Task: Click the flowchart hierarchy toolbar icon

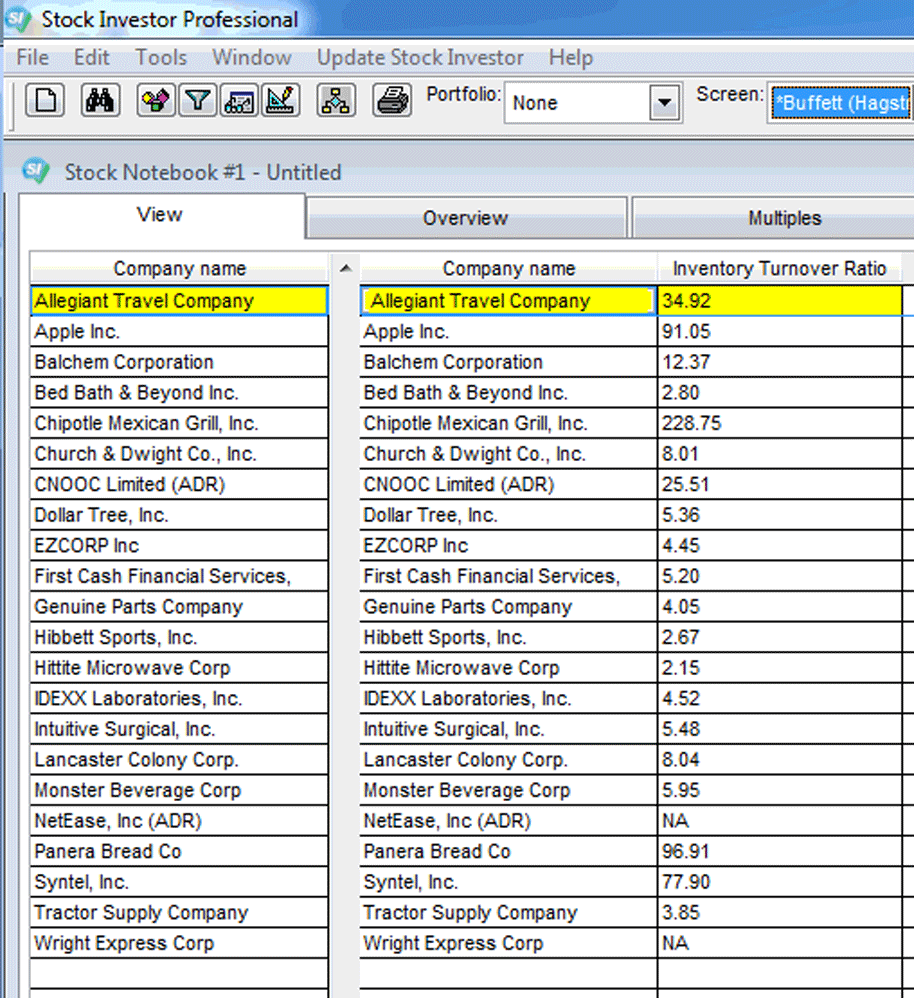Action: point(336,100)
